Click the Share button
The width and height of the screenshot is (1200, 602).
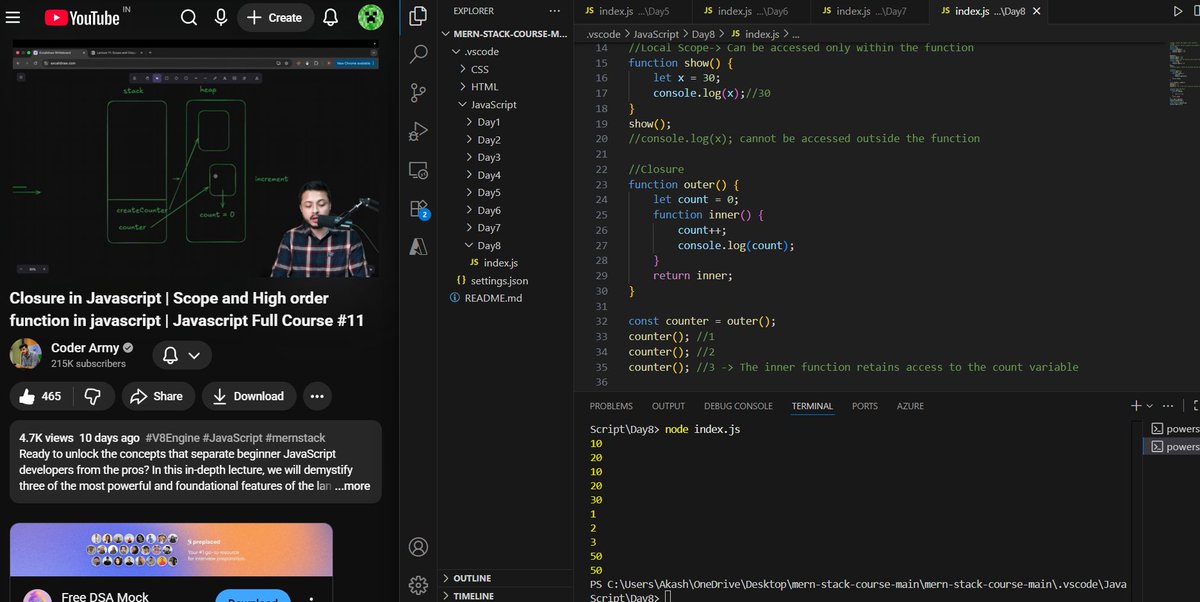[157, 396]
